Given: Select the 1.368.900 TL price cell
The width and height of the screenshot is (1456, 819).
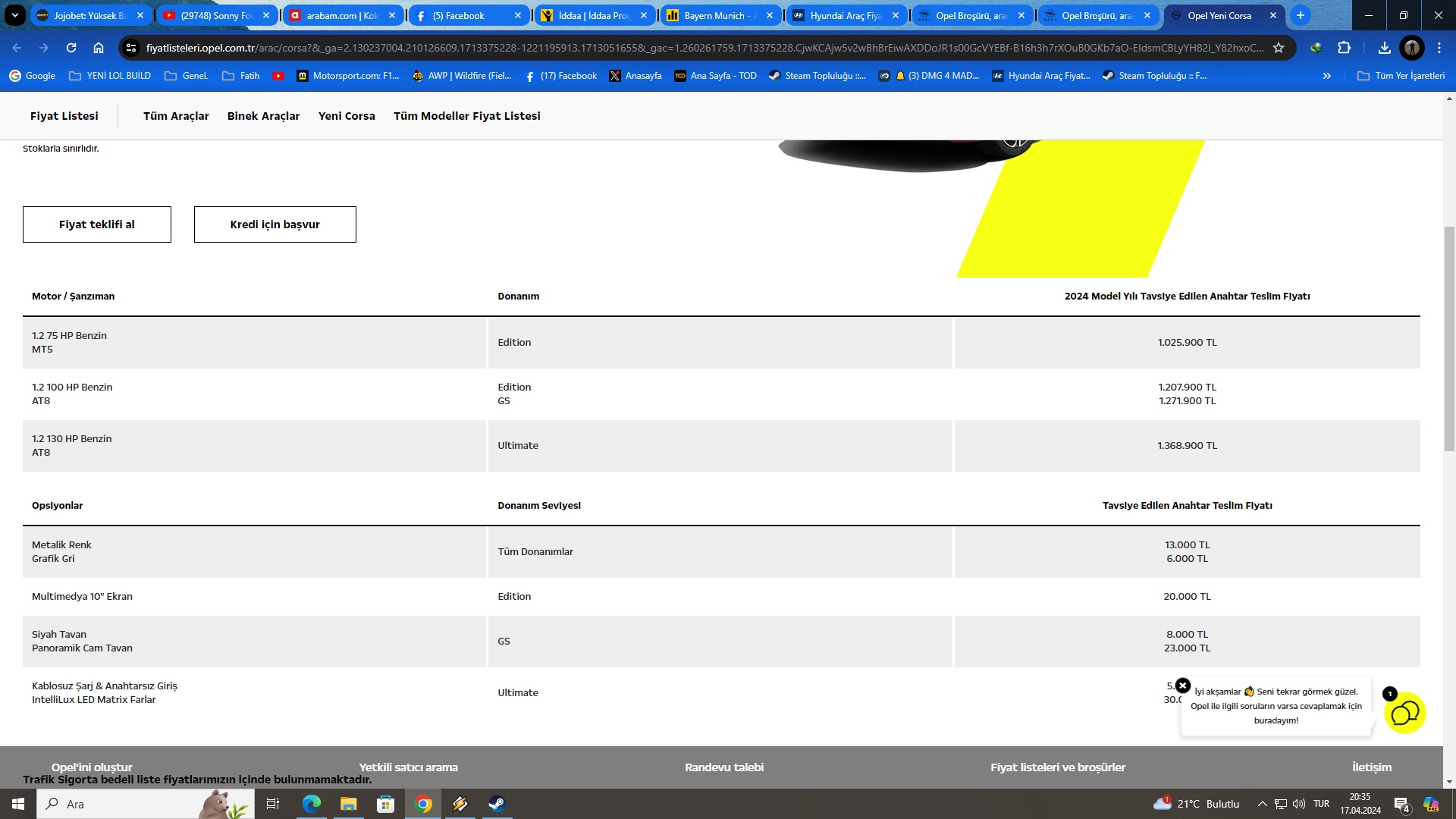Looking at the screenshot, I should (1187, 446).
